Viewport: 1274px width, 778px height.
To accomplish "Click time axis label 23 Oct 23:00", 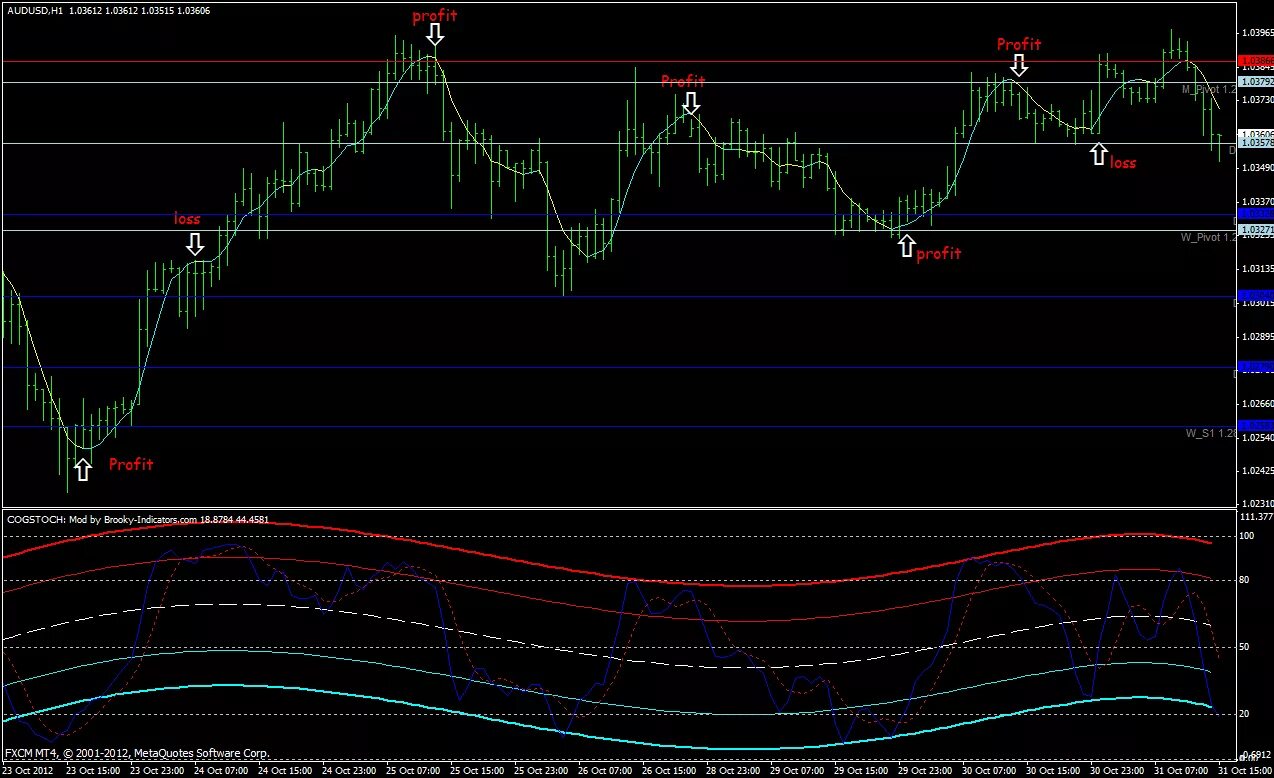I will (157, 771).
